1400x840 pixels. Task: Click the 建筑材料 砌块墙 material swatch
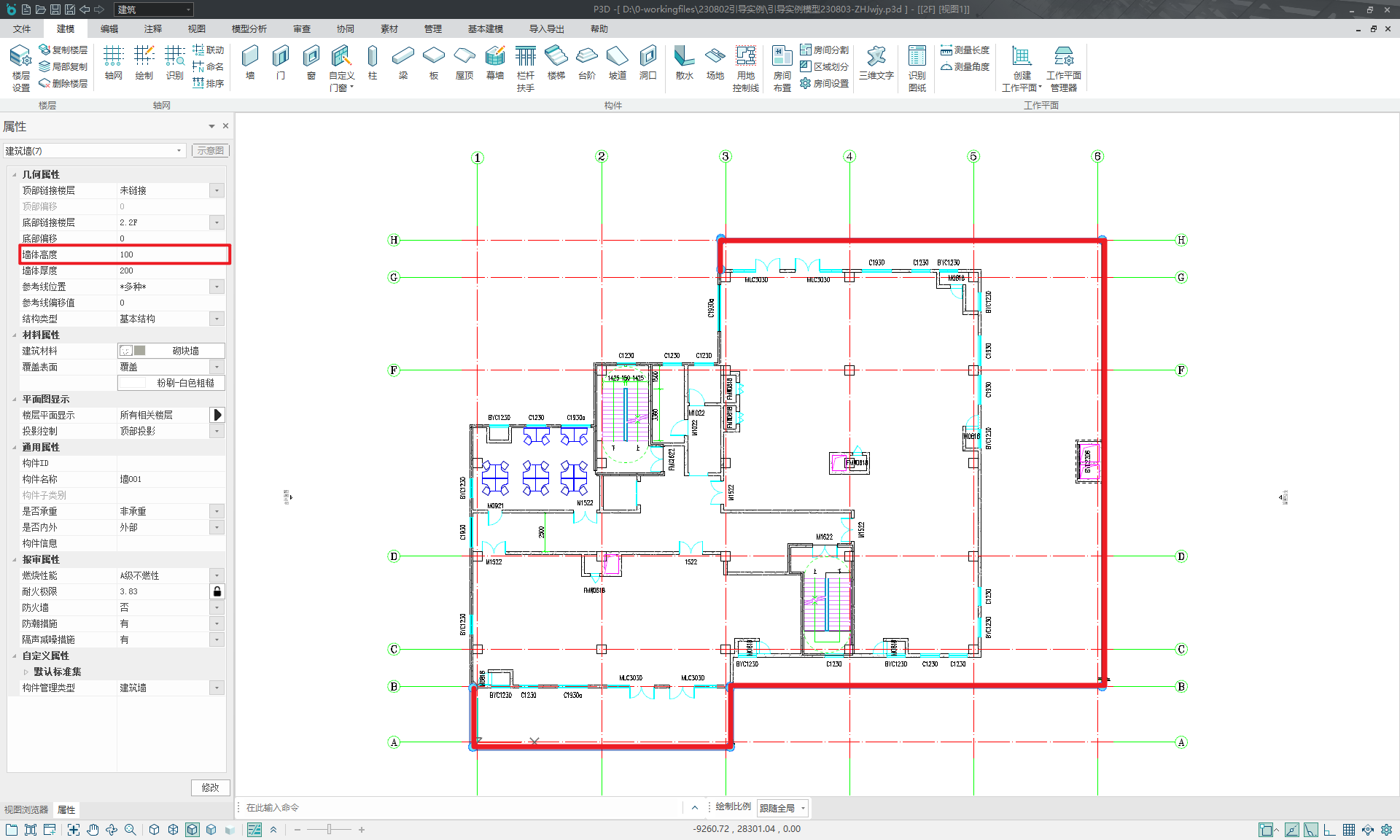point(171,351)
